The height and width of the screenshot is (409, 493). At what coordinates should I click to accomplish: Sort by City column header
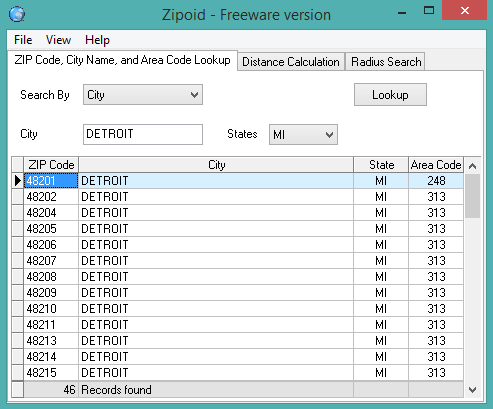[x=216, y=165]
